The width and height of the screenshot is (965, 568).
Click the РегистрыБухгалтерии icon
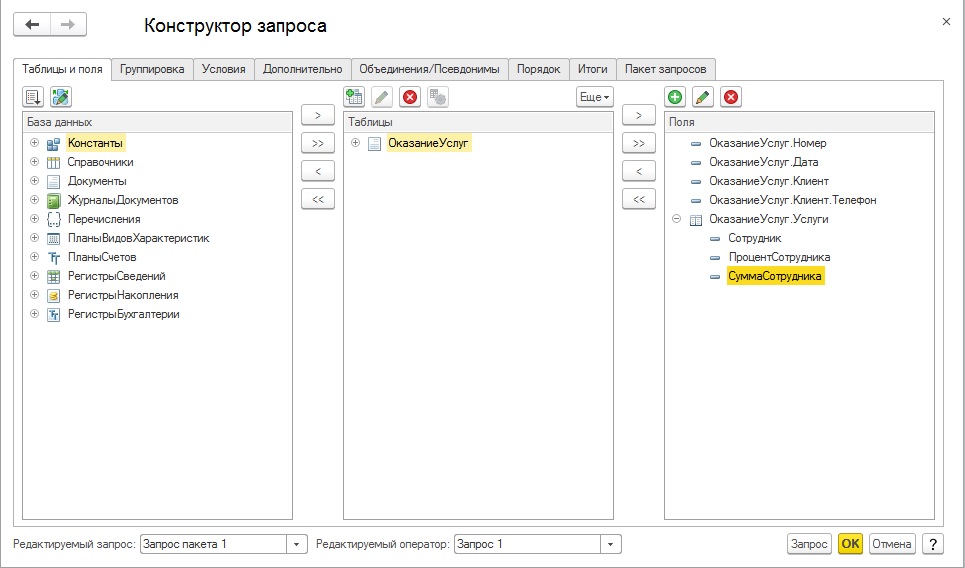(x=54, y=314)
